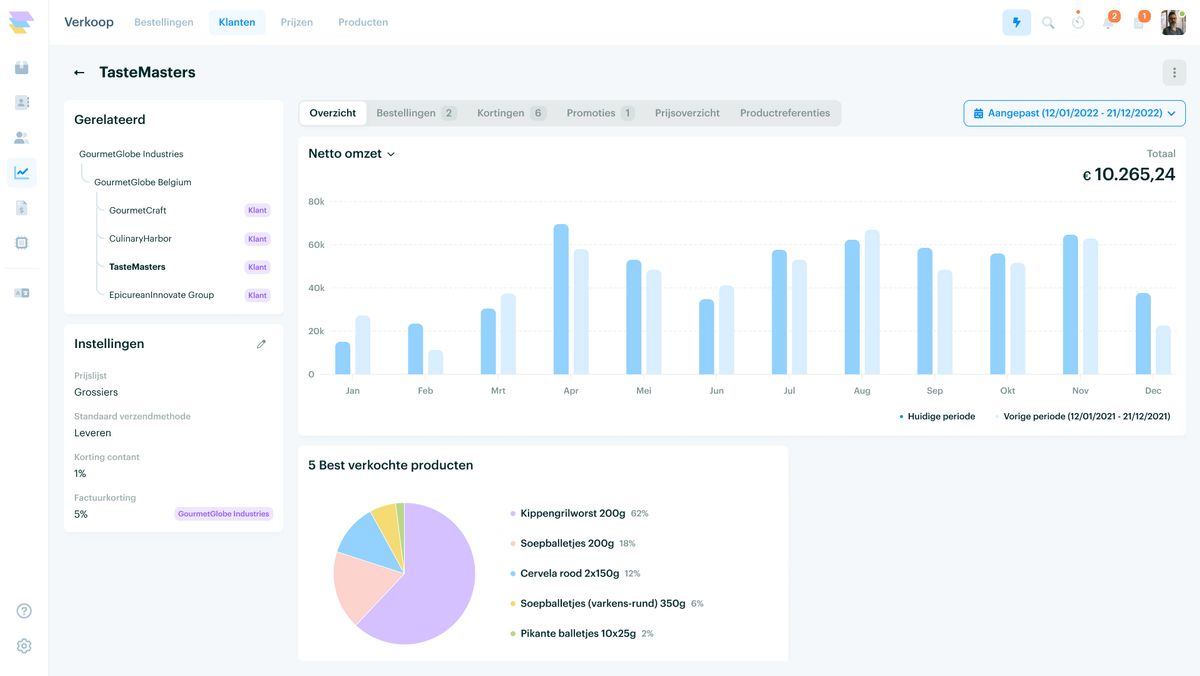Open the media card icon below the sidebar divider
Image resolution: width=1200 pixels, height=676 pixels.
(x=22, y=293)
